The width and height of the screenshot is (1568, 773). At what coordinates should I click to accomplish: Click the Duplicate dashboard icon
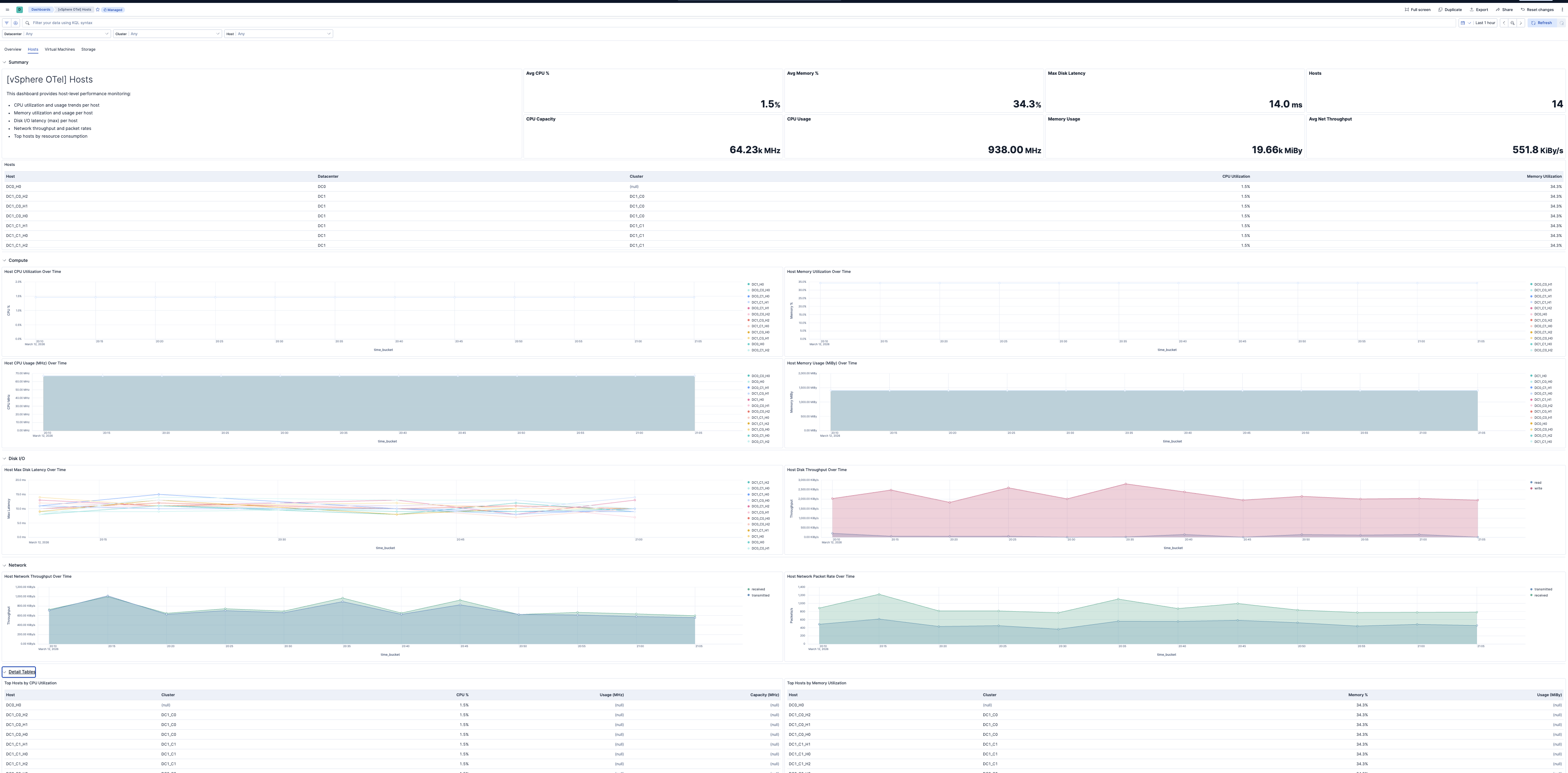(1440, 10)
